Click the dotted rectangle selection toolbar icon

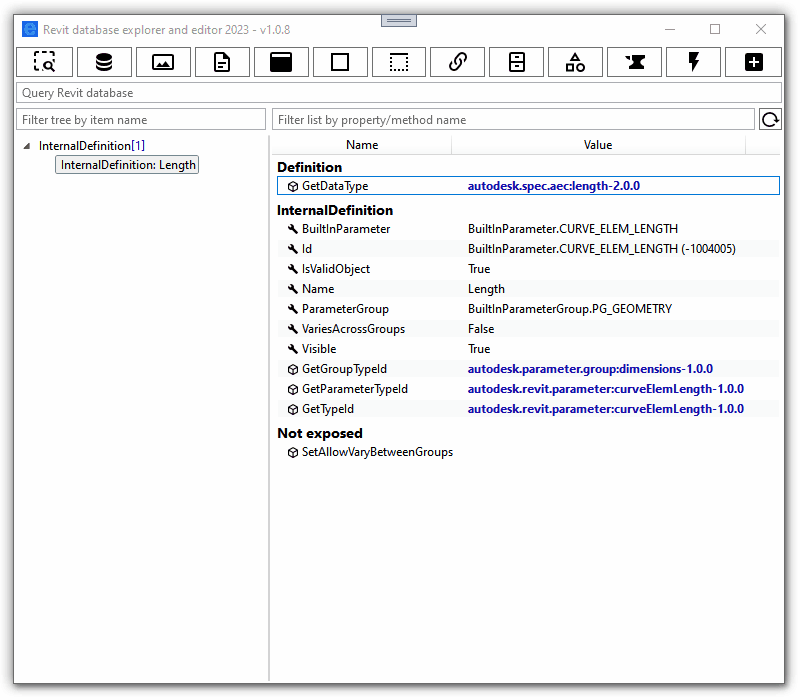click(x=399, y=62)
